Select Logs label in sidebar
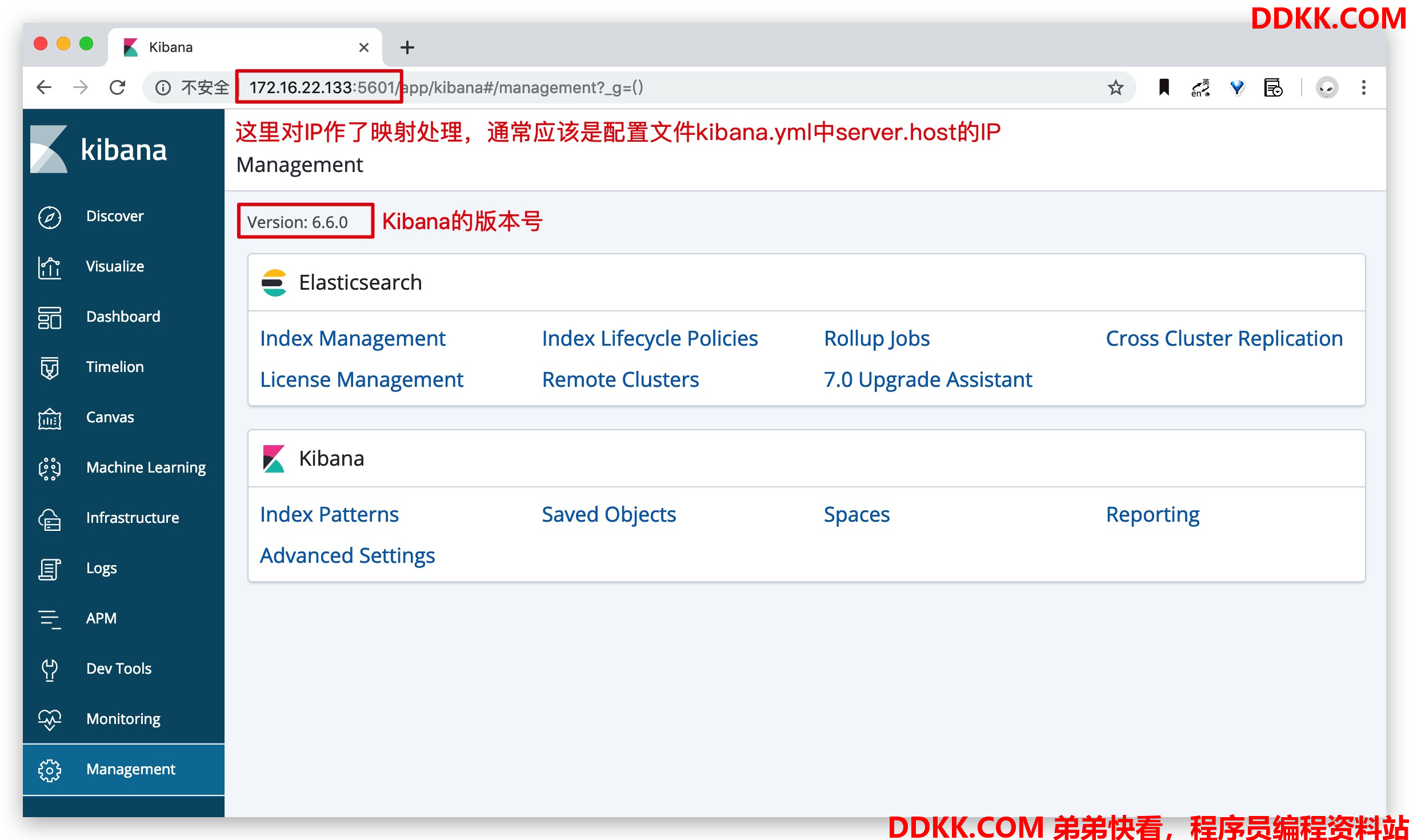 coord(101,569)
